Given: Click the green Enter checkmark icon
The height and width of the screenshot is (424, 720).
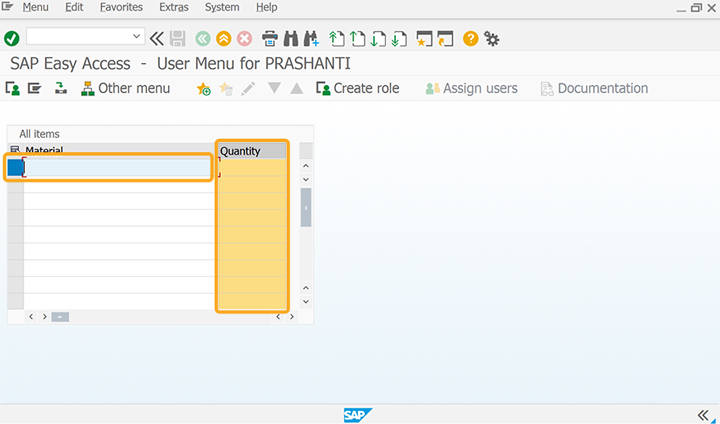Looking at the screenshot, I should 12,39.
